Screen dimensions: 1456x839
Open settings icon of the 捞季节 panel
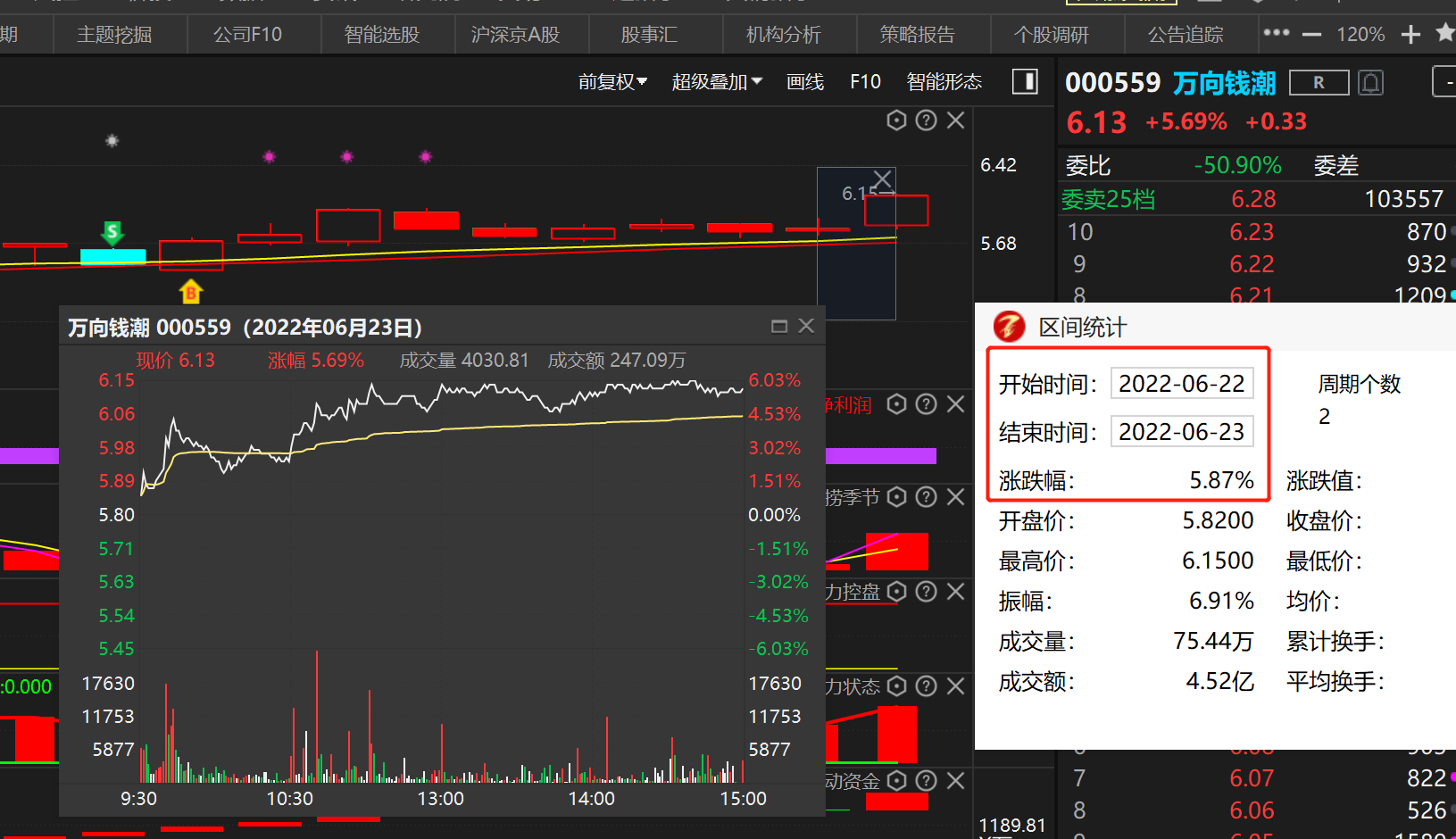coord(897,497)
